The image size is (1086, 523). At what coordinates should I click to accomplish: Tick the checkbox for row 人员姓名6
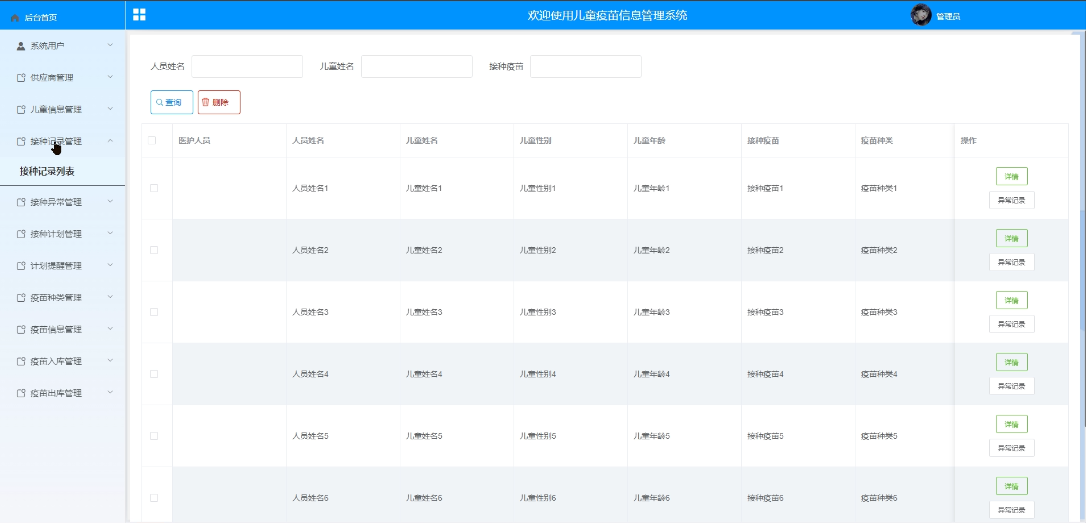point(154,498)
